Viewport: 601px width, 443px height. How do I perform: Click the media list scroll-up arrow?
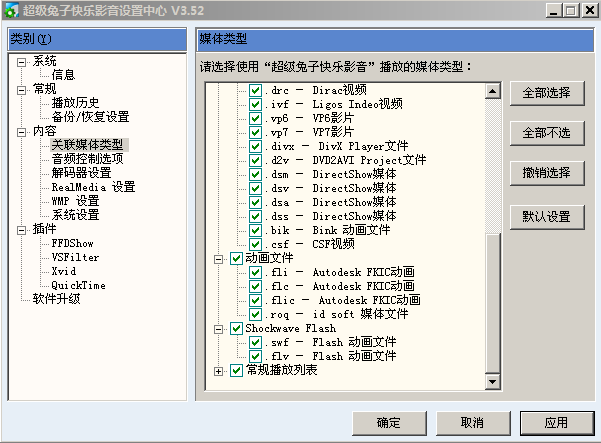(x=493, y=91)
